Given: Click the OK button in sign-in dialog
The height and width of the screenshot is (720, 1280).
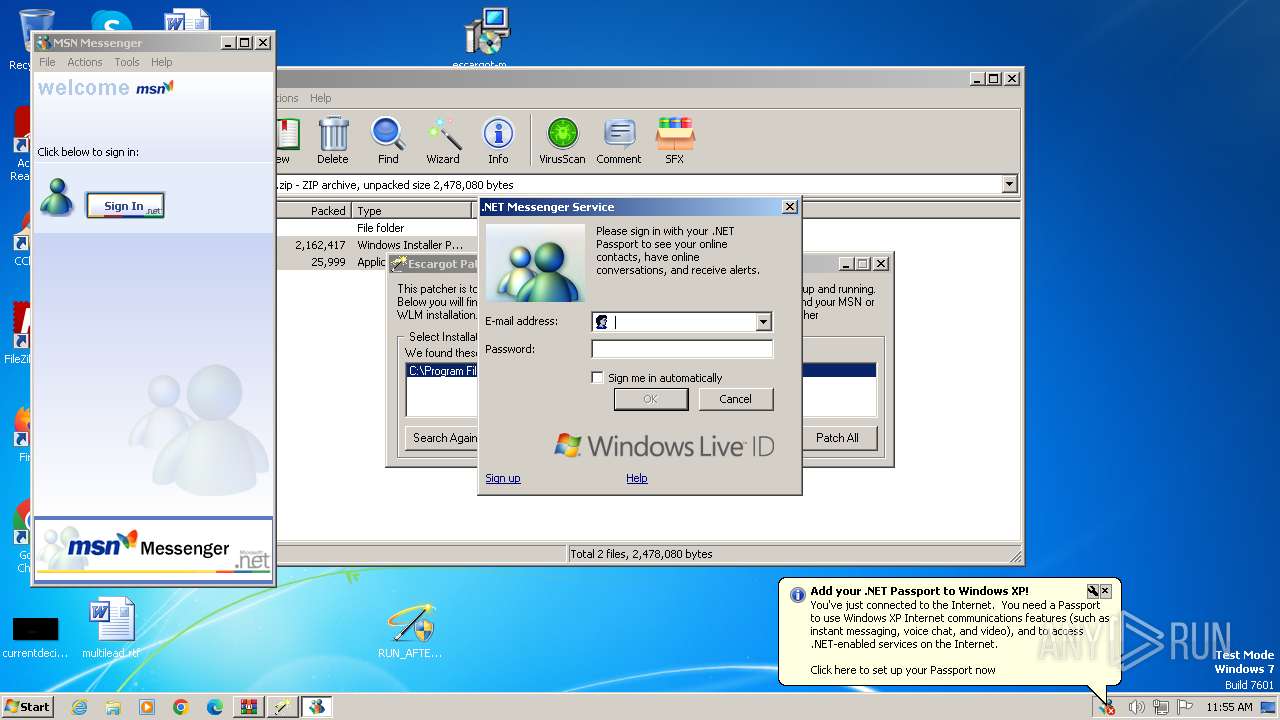Looking at the screenshot, I should 651,399.
